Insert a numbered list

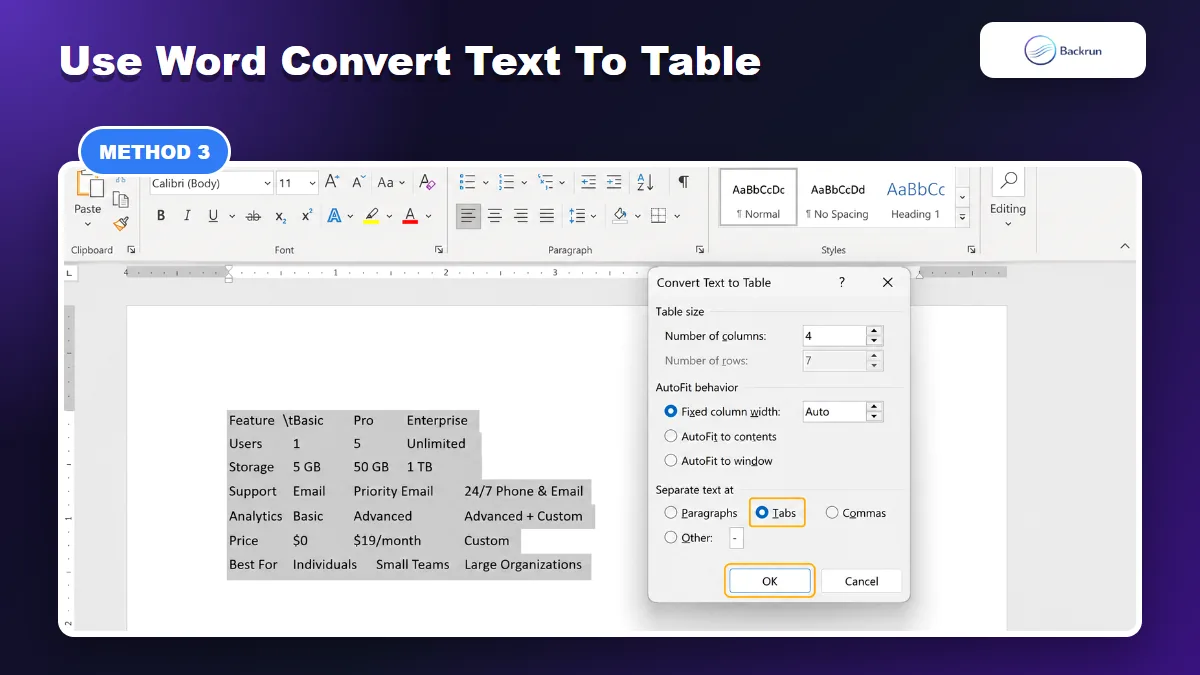coord(506,182)
